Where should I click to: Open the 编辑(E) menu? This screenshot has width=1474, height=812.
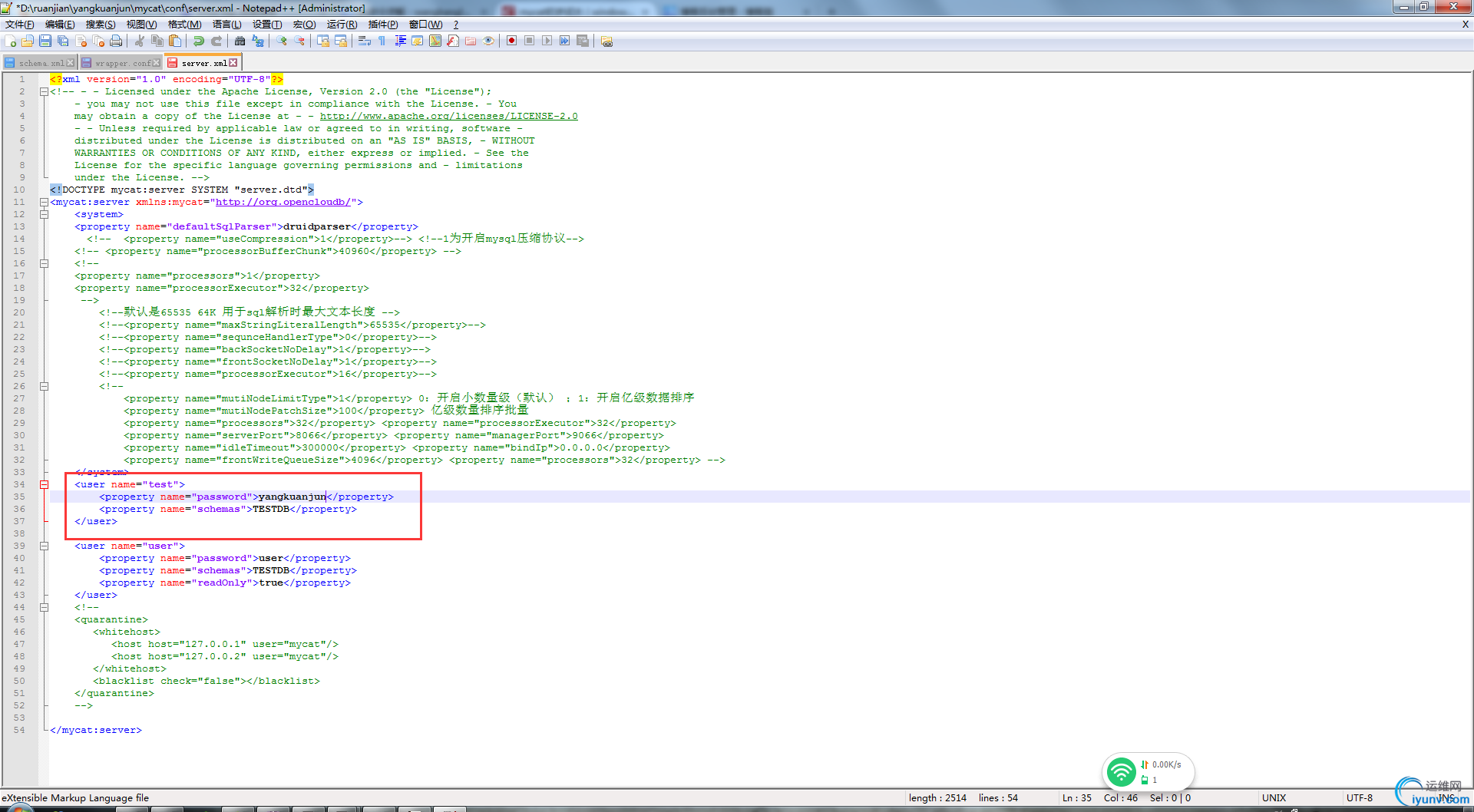click(x=60, y=25)
